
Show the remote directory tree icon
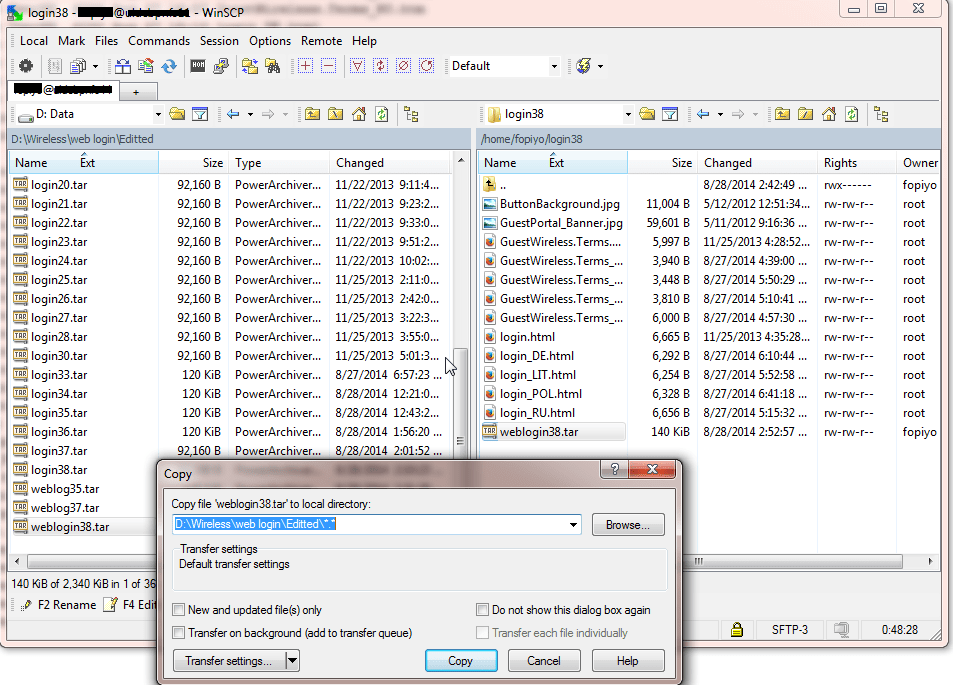881,114
